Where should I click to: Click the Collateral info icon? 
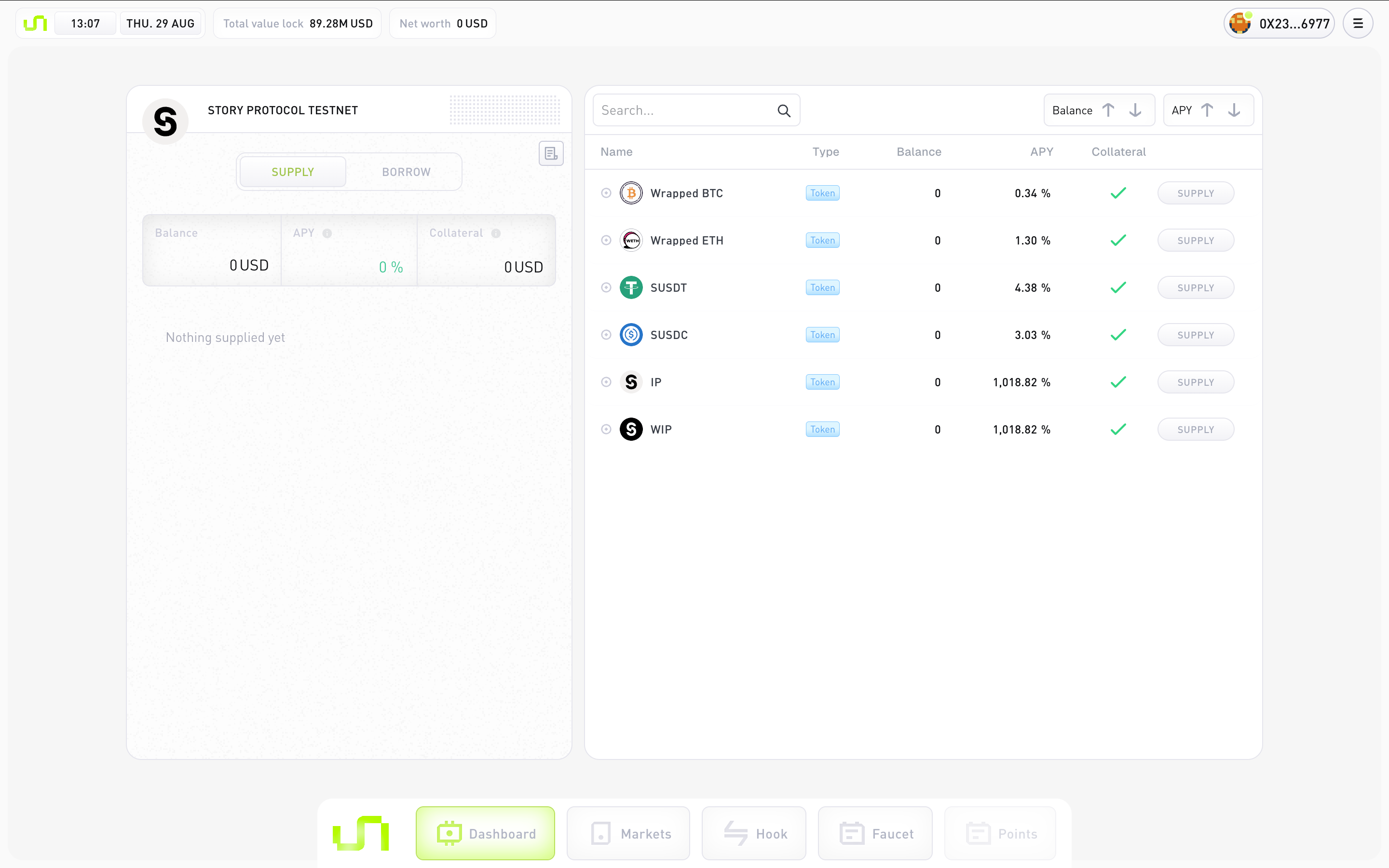point(496,233)
